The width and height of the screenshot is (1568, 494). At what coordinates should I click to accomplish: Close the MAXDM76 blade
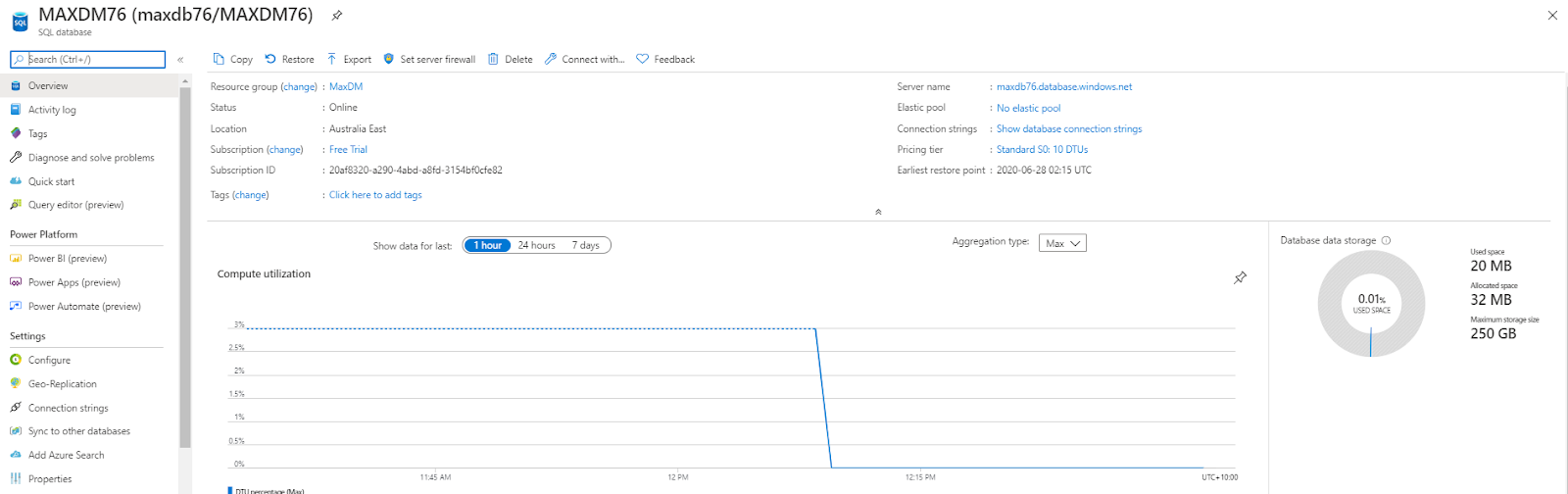pyautogui.click(x=1552, y=16)
